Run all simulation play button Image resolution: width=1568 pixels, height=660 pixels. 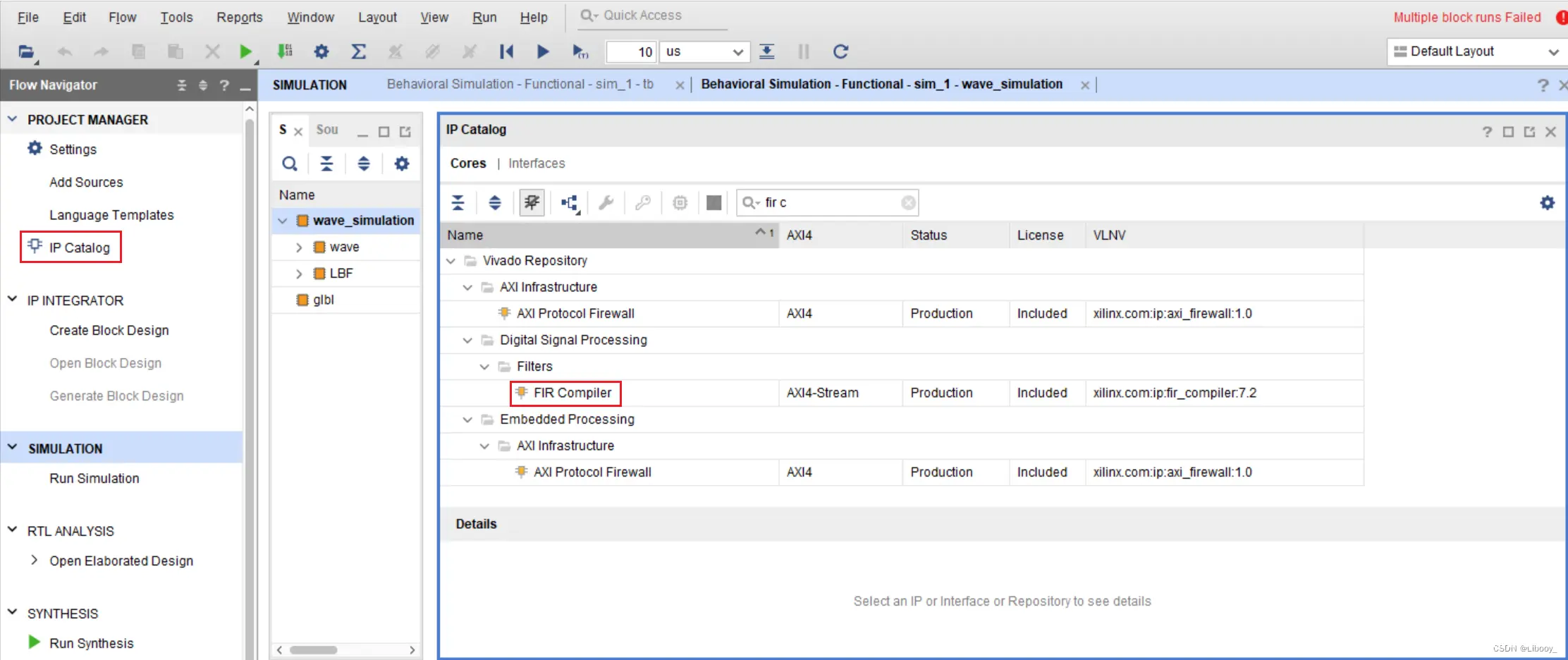click(543, 51)
